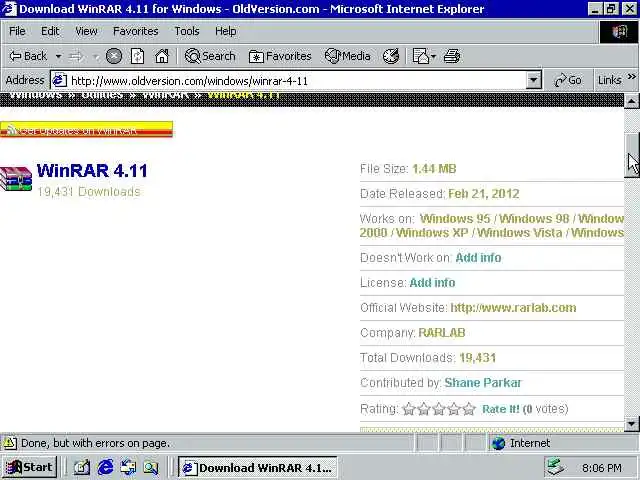The height and width of the screenshot is (480, 640).
Task: Open the Edit menu
Action: (50, 31)
